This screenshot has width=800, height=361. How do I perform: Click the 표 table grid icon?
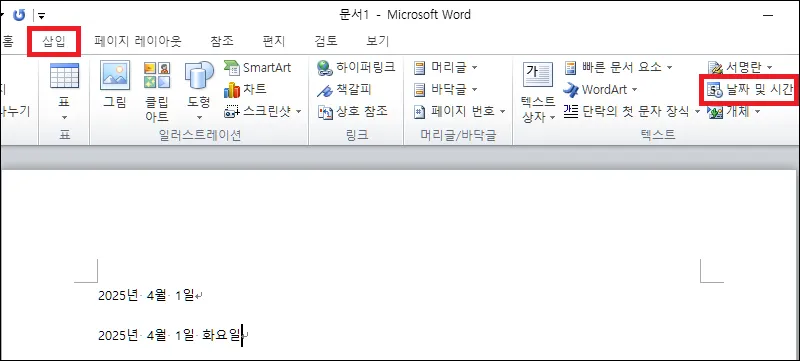pos(64,75)
